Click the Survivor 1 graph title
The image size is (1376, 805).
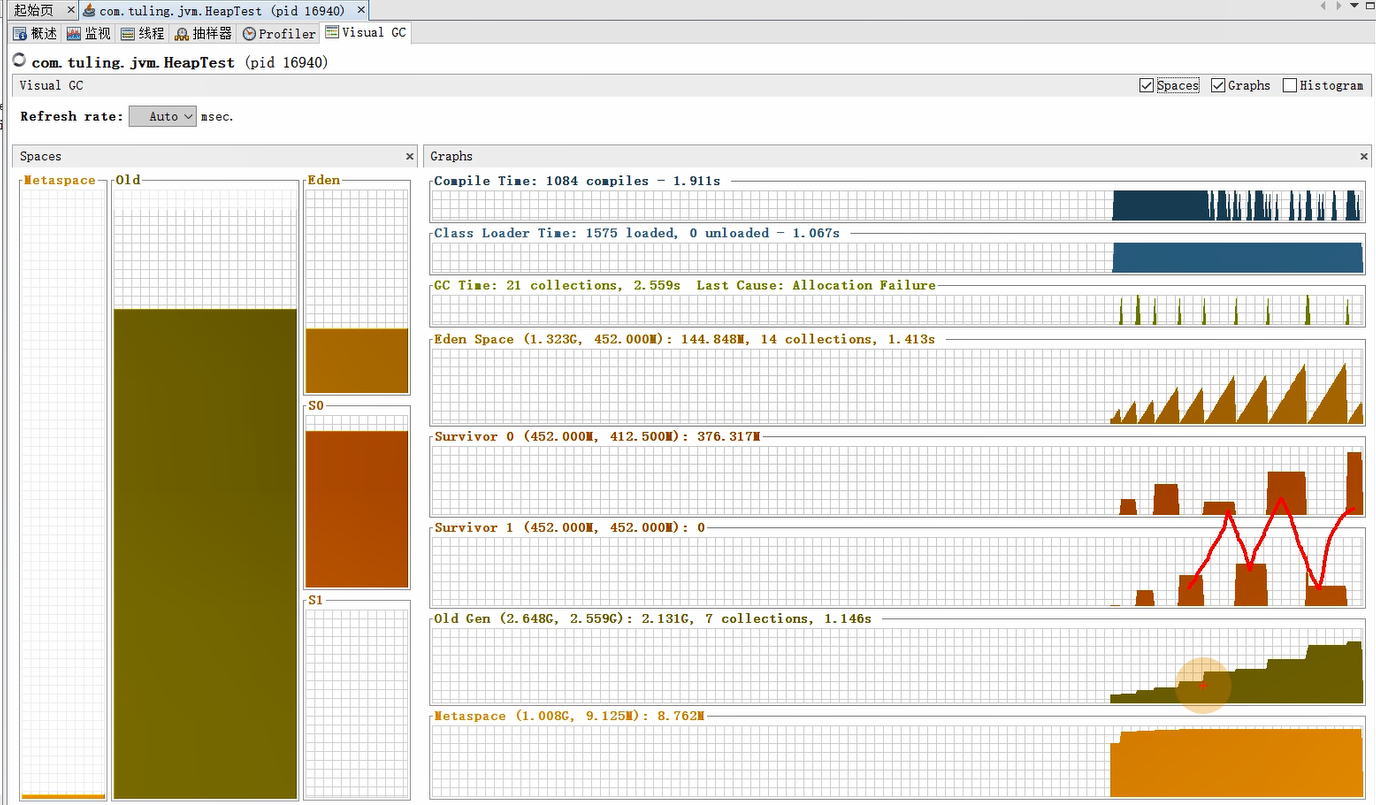click(569, 527)
